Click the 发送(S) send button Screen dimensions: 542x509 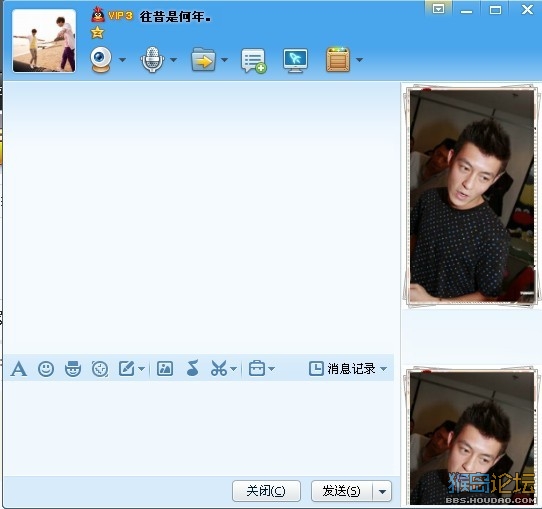point(342,491)
